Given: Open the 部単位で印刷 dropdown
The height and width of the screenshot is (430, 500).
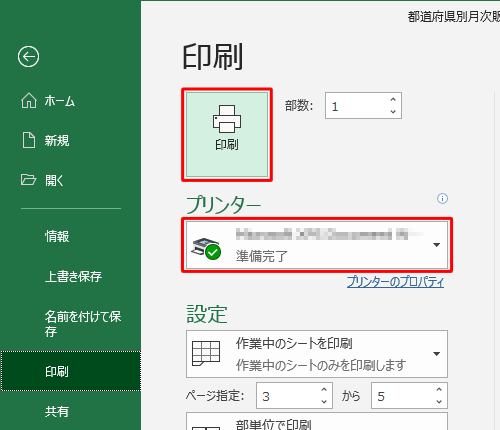Looking at the screenshot, I should tap(317, 421).
